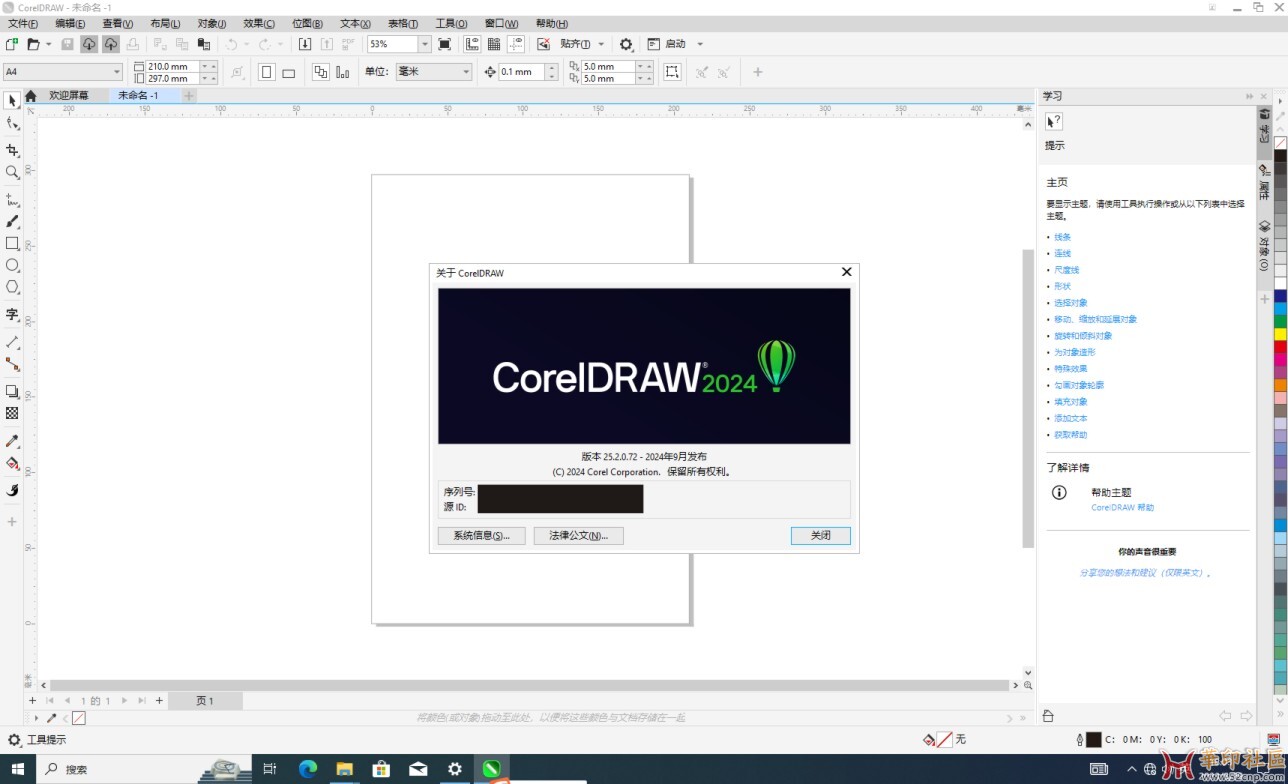Select the Crop tool
The image size is (1288, 784).
(x=12, y=150)
